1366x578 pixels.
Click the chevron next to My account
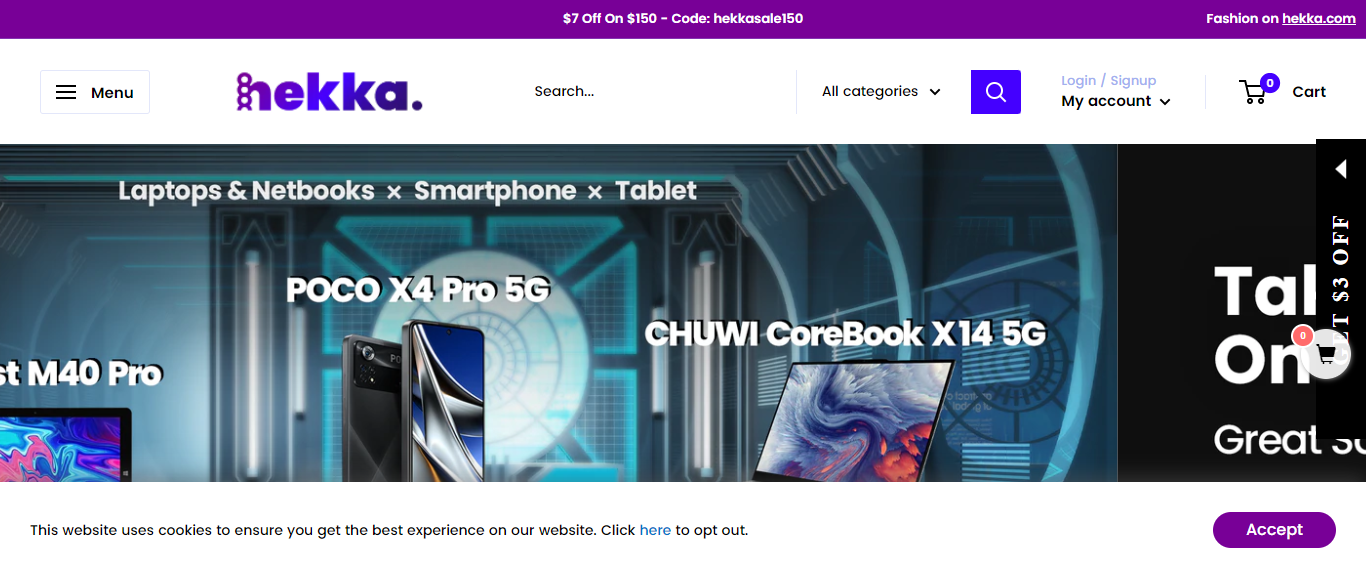(x=1165, y=102)
